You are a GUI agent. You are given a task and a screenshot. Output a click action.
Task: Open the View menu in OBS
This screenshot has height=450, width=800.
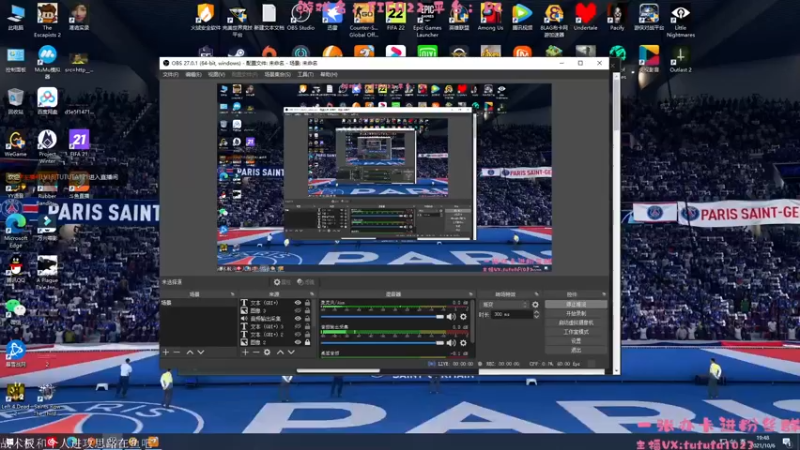tap(216, 74)
